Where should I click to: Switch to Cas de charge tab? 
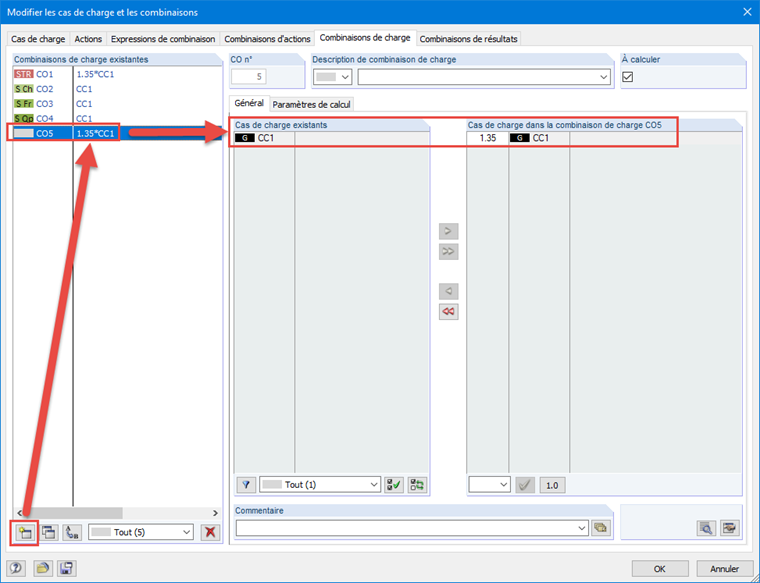coord(38,39)
